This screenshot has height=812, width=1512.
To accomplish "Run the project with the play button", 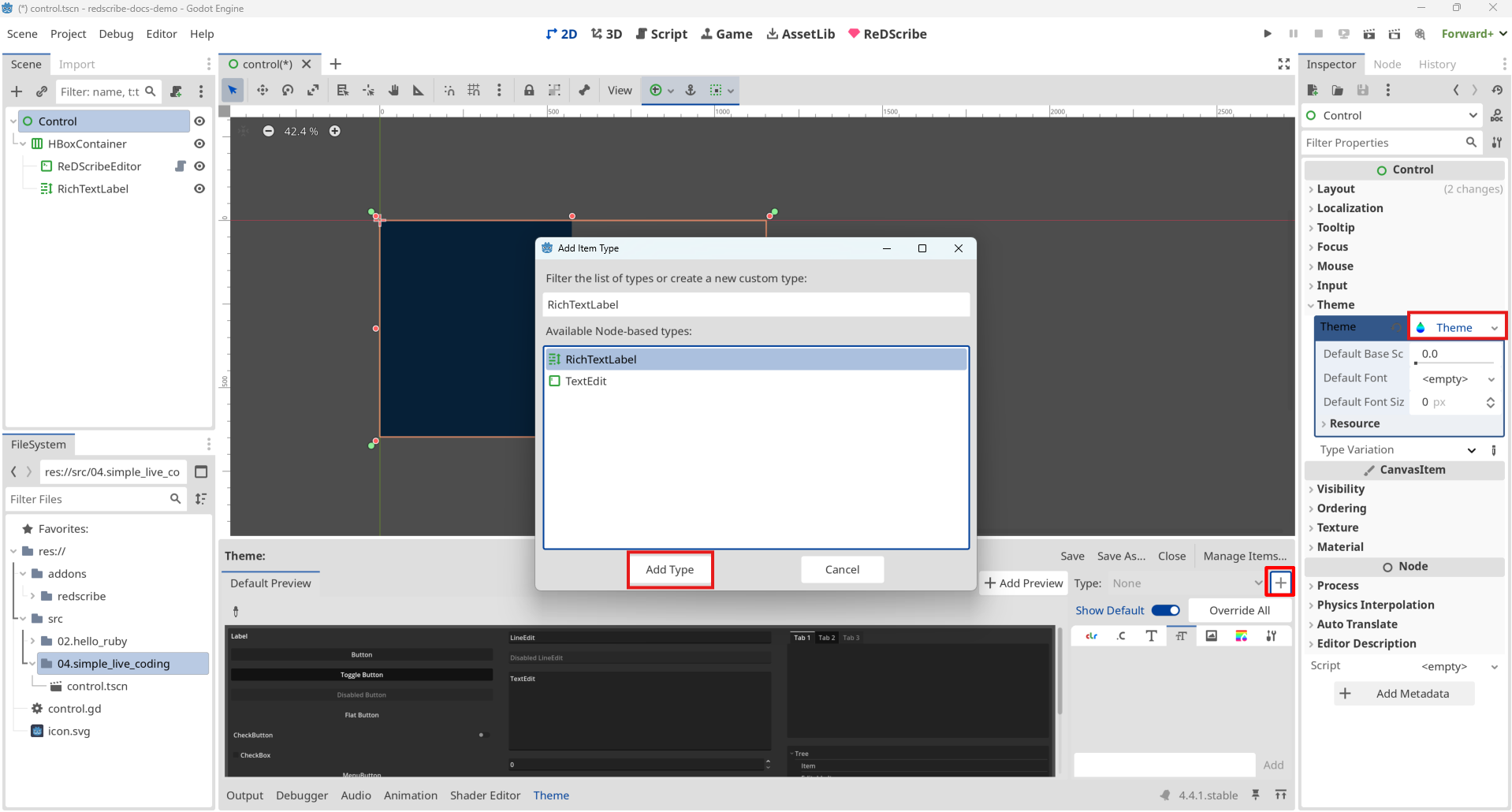I will point(1268,34).
